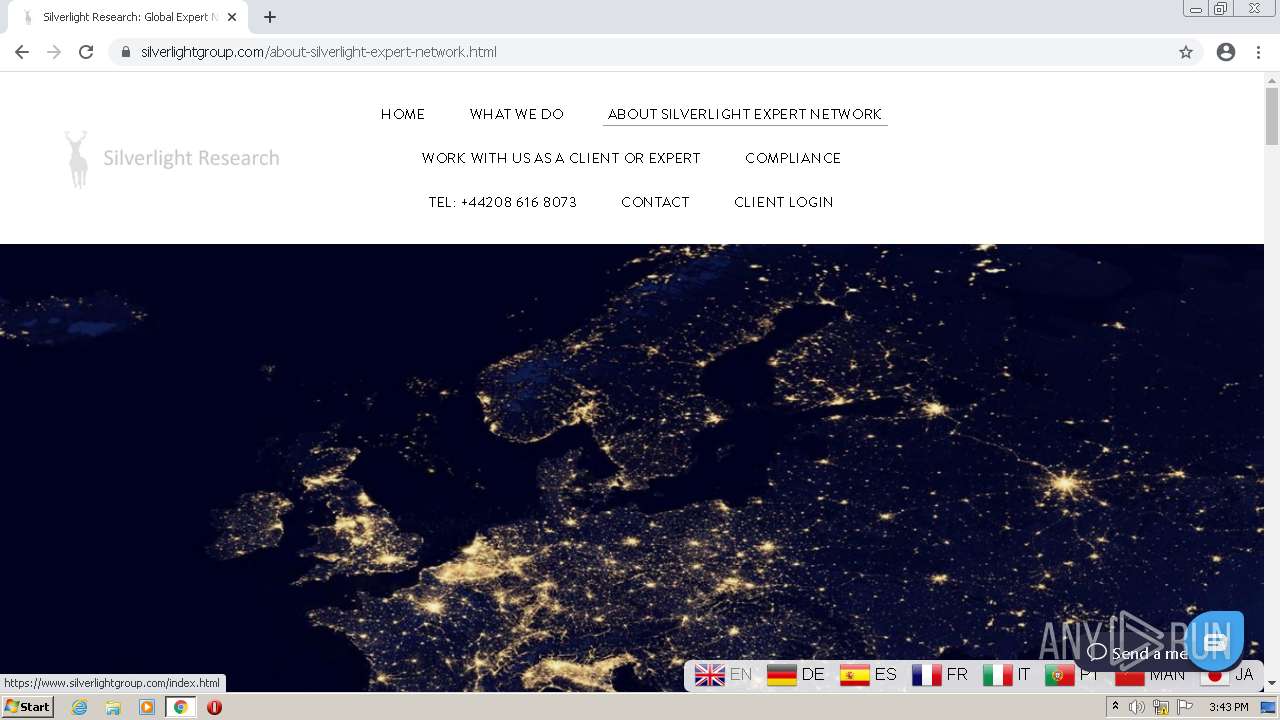This screenshot has width=1280, height=720.
Task: Click the scrollbar down arrow
Action: click(1272, 683)
